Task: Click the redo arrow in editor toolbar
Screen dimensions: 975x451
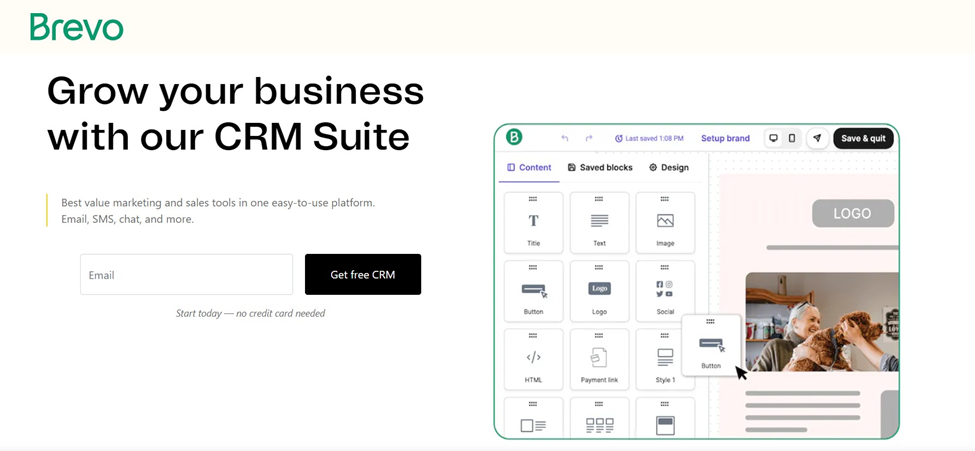Action: click(x=589, y=138)
